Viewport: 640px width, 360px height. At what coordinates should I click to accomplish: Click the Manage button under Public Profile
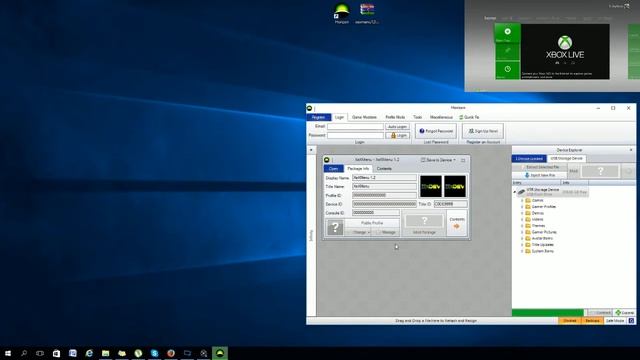point(386,232)
